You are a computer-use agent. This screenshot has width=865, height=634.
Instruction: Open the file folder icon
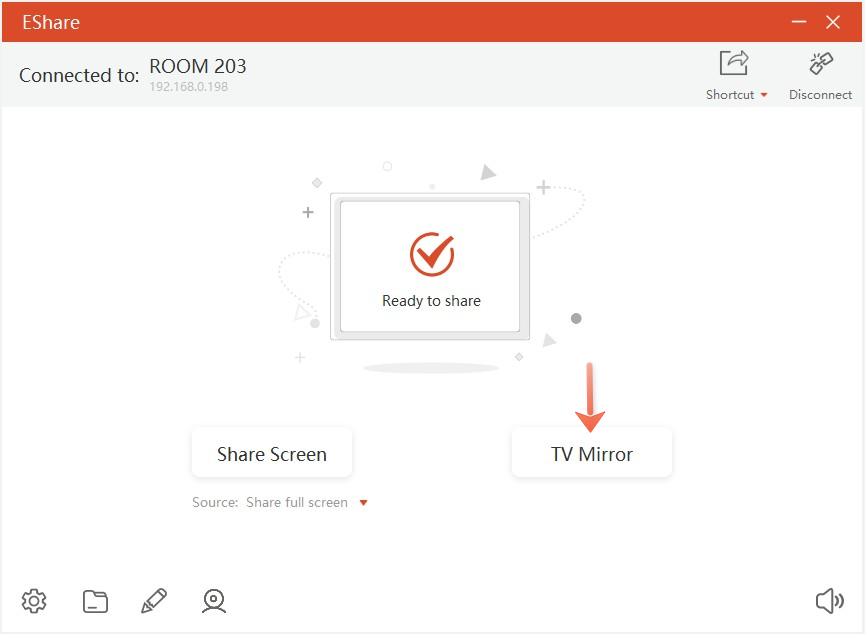pos(95,601)
